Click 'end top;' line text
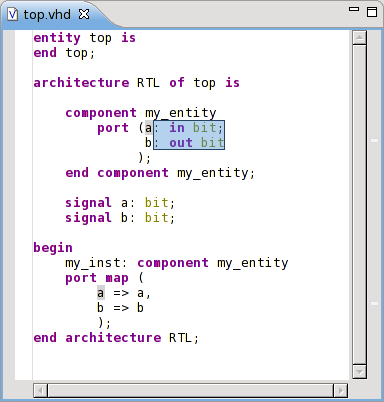The width and height of the screenshot is (384, 402). click(64, 53)
